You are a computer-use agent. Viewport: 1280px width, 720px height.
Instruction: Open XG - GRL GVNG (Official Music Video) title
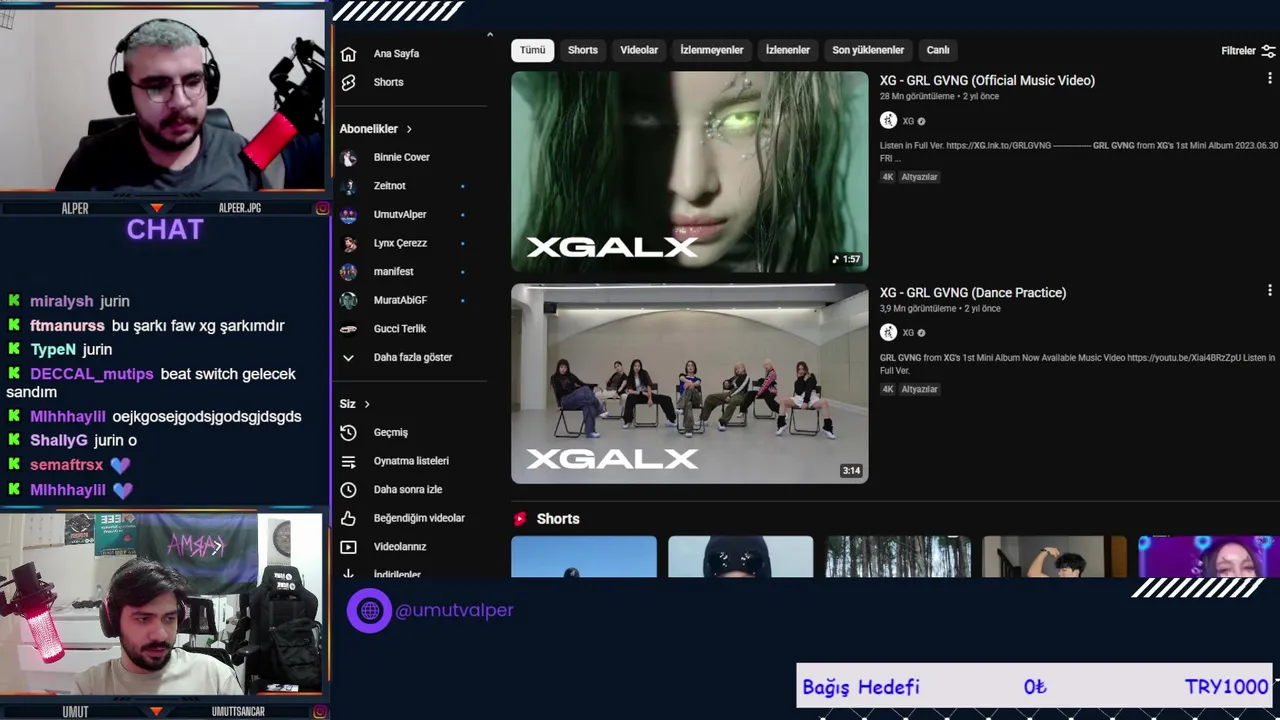click(987, 80)
